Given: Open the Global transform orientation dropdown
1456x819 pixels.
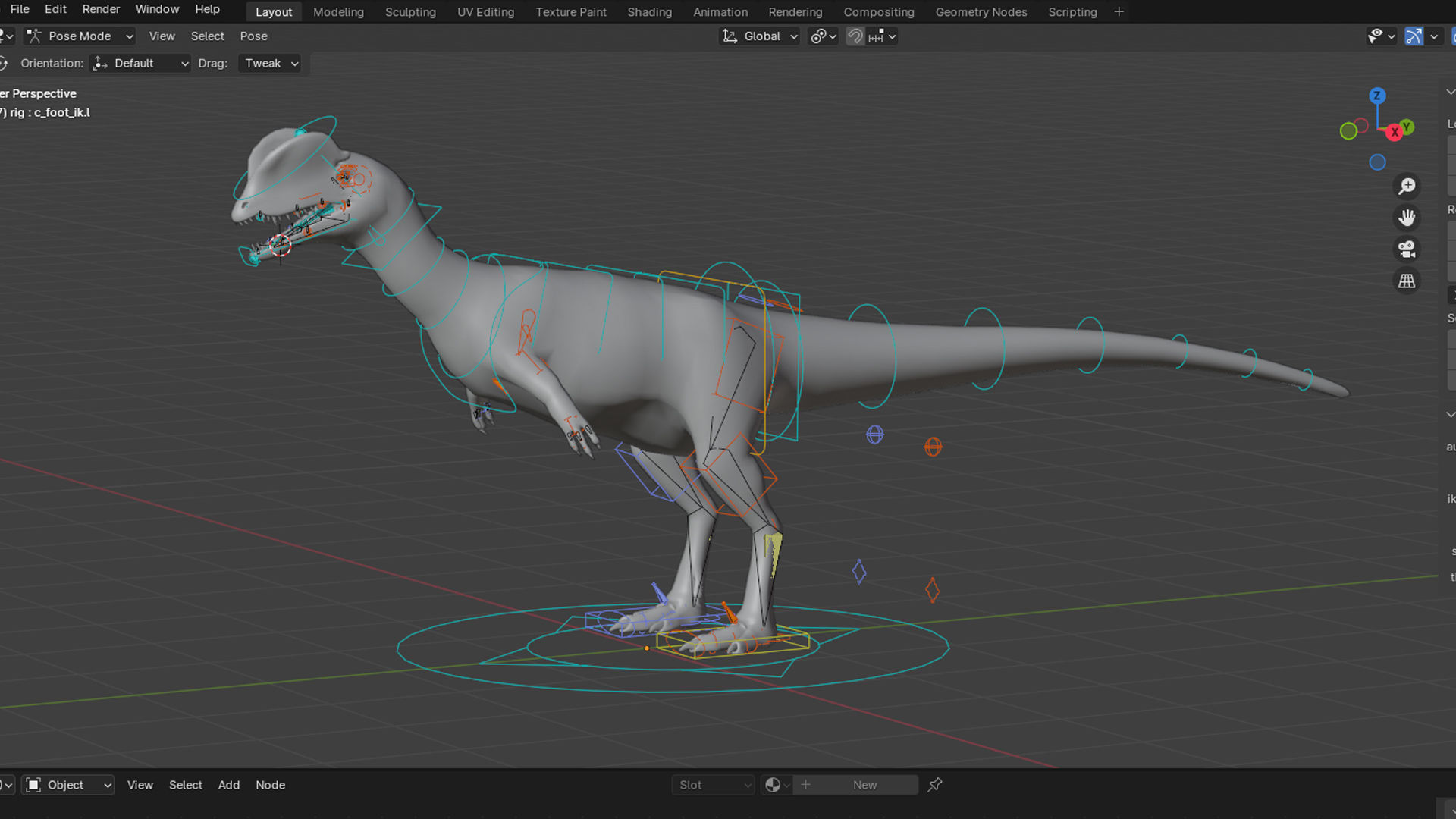Looking at the screenshot, I should coord(760,36).
